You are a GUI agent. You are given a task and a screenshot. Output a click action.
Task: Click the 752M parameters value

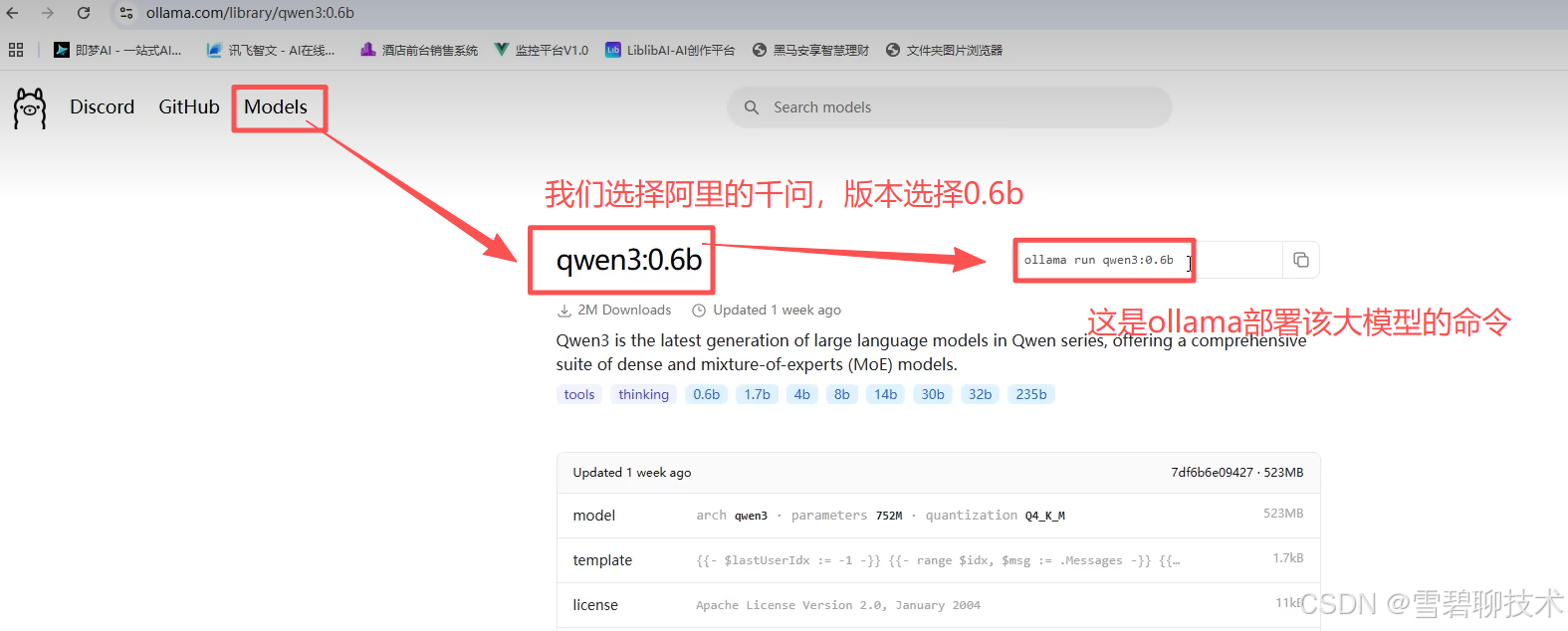coord(889,516)
